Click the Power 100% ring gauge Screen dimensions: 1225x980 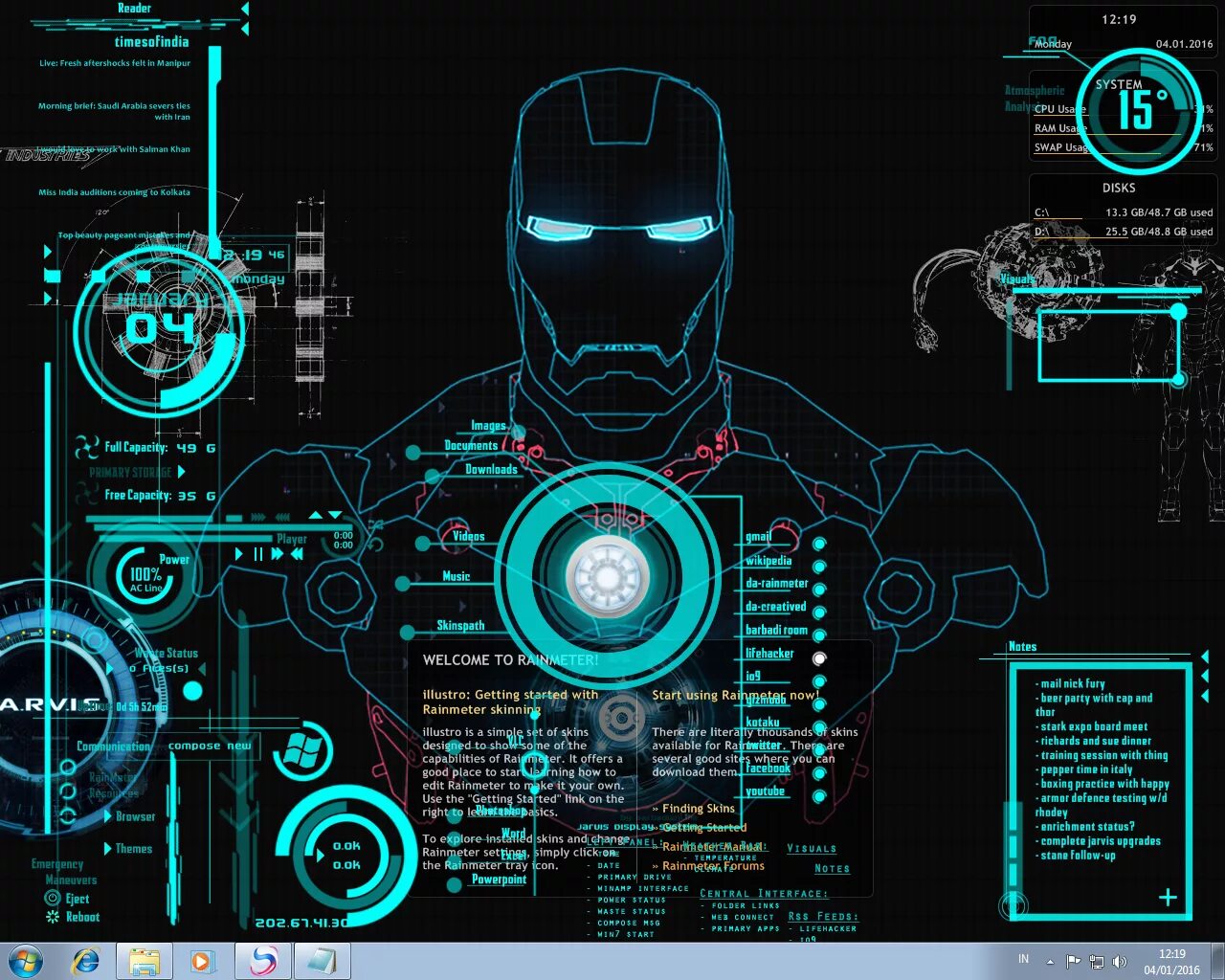pos(144,574)
